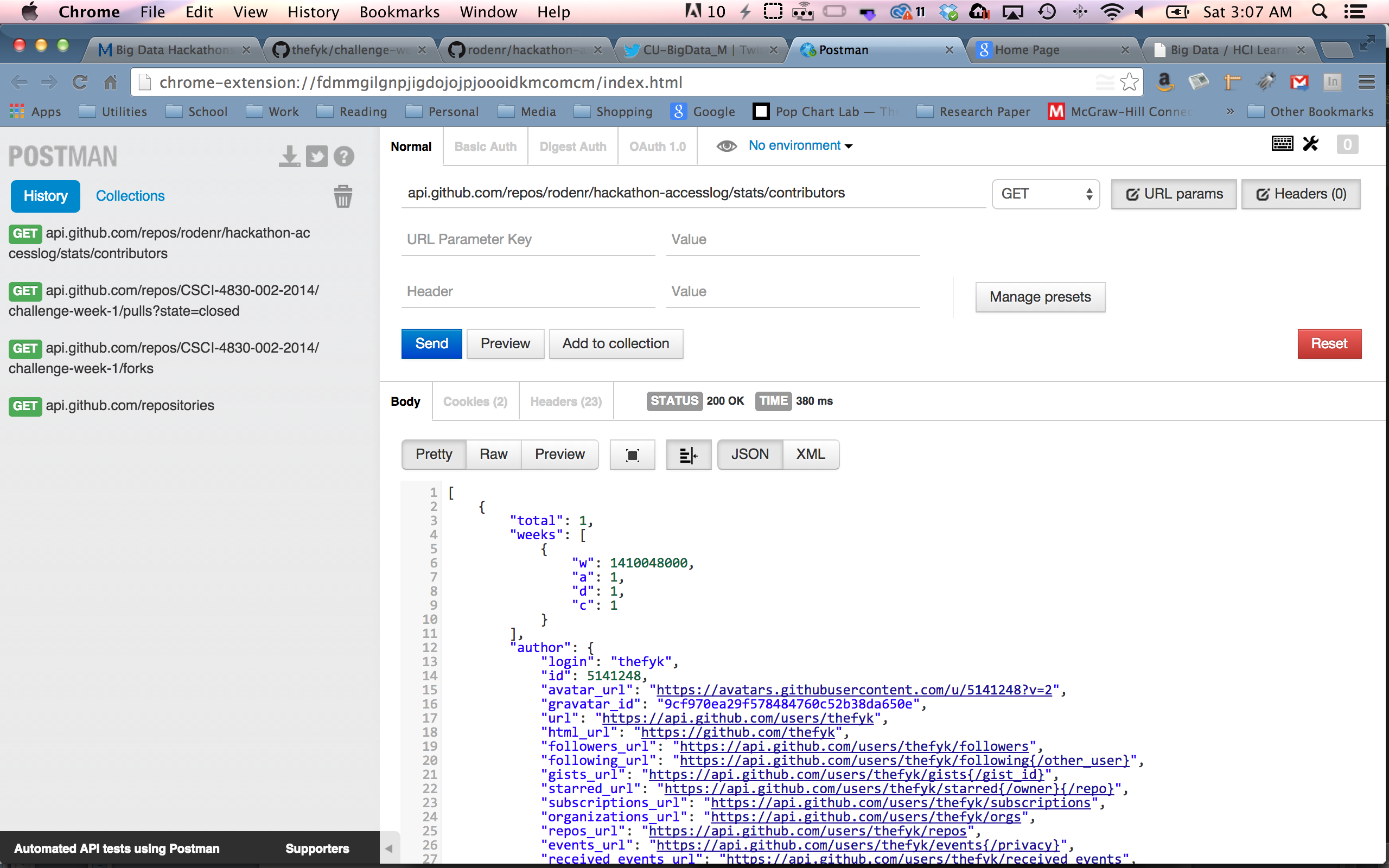Toggle the URL params button
This screenshot has width=1389, height=868.
1174,194
